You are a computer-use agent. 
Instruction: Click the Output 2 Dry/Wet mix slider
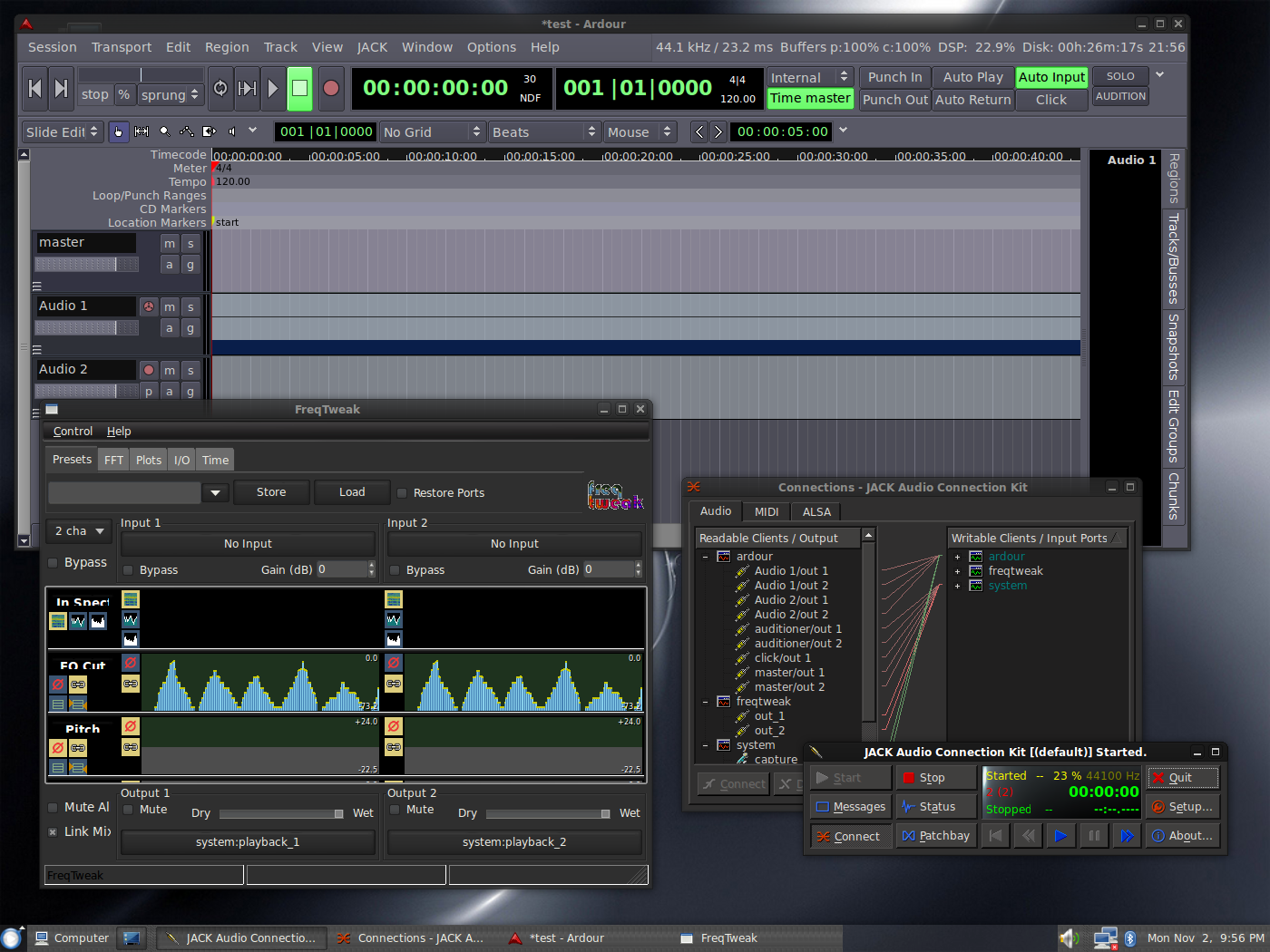coord(548,813)
